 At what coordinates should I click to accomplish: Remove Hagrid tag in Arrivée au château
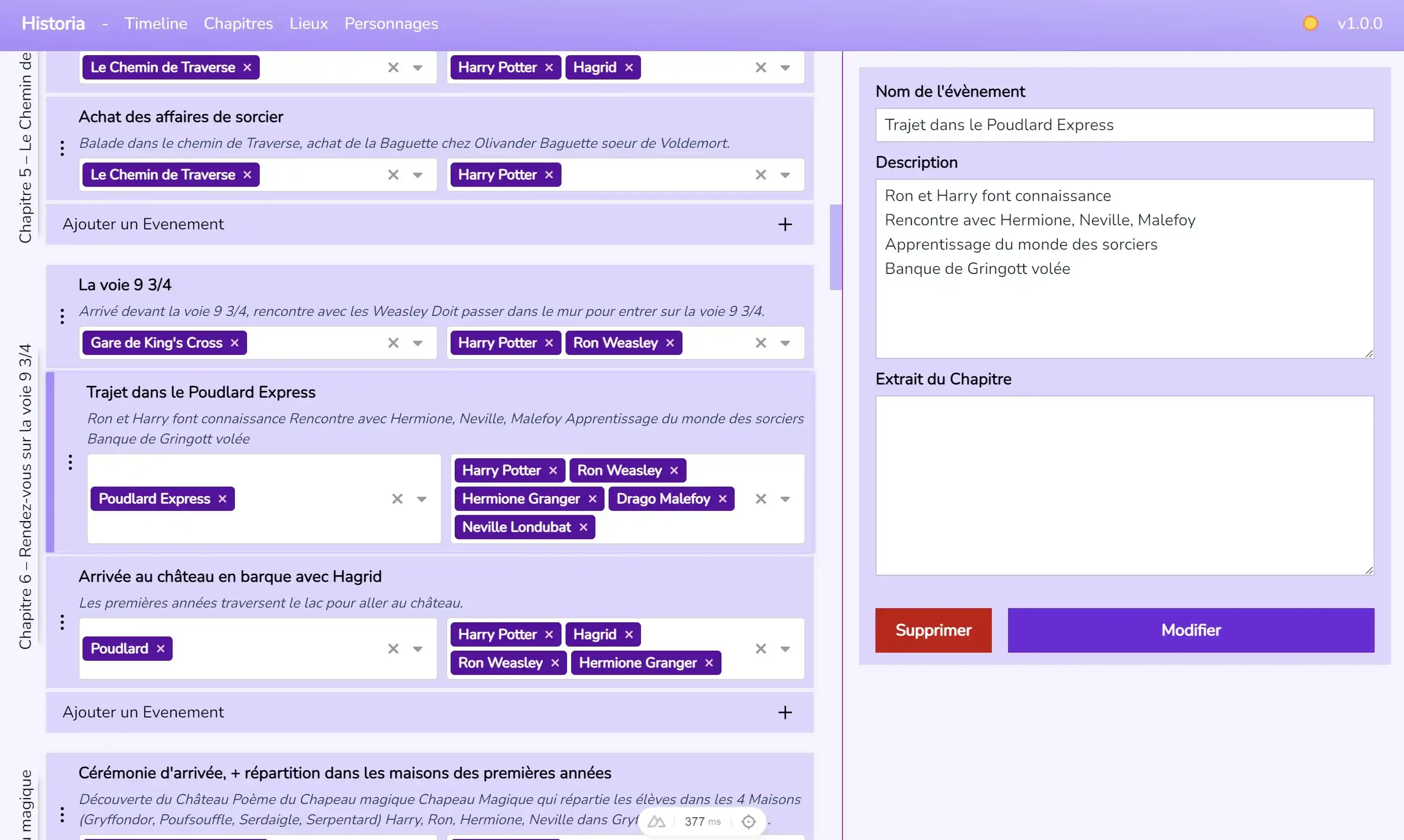pyautogui.click(x=629, y=634)
